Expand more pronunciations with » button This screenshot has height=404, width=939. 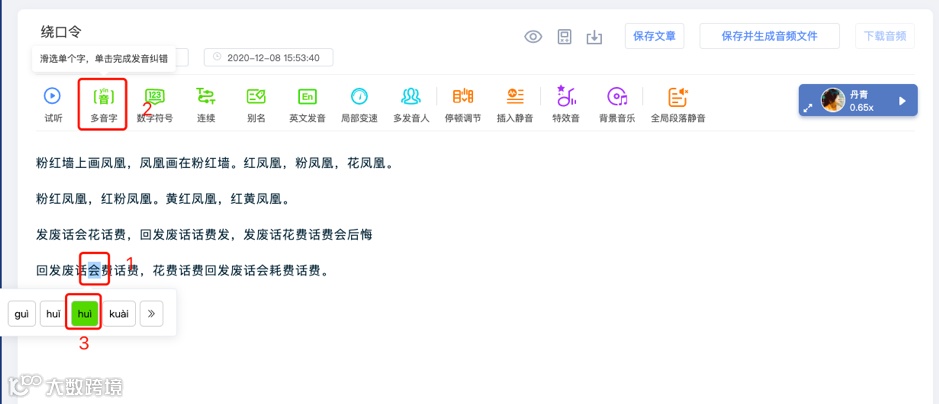[x=152, y=314]
